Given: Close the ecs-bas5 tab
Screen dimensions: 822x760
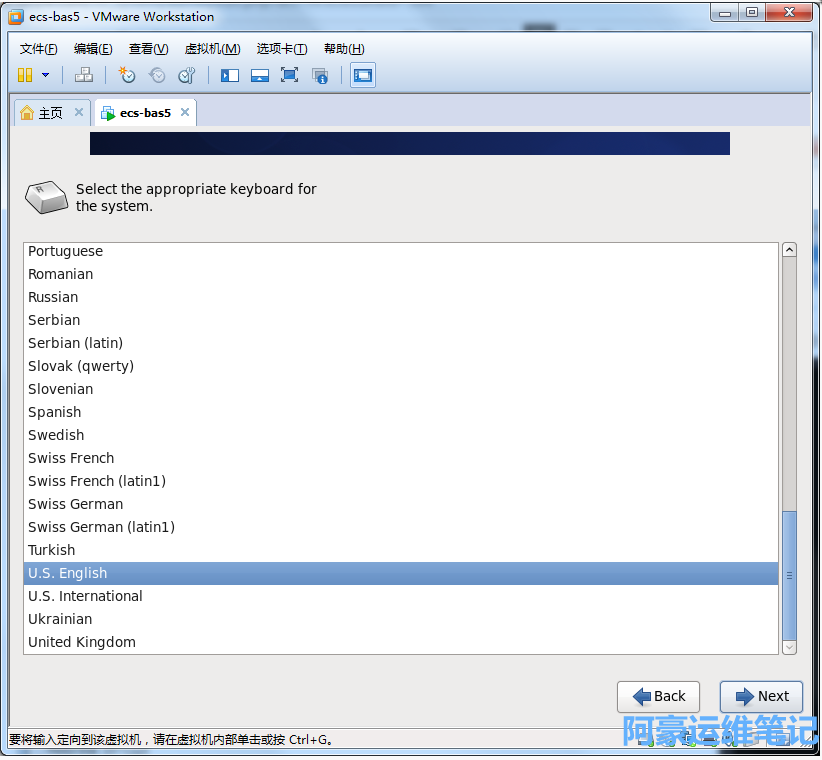Looking at the screenshot, I should (185, 113).
